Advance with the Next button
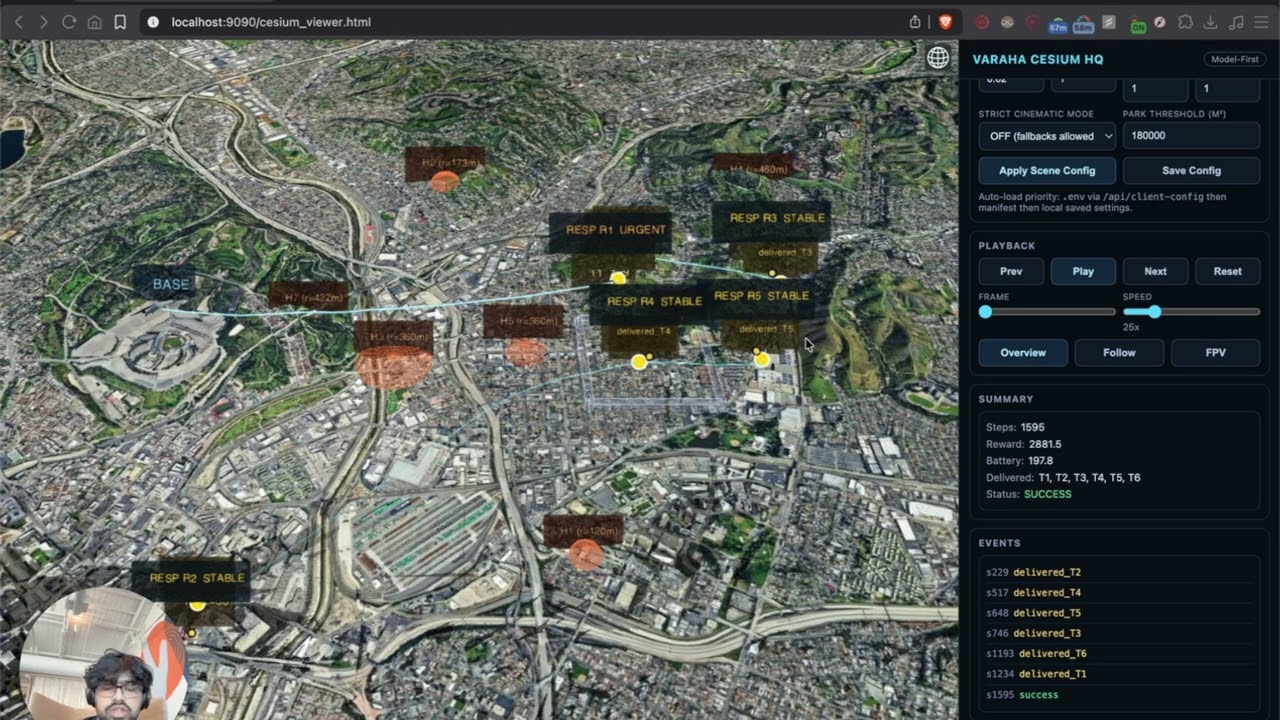1280x720 pixels. (1155, 271)
